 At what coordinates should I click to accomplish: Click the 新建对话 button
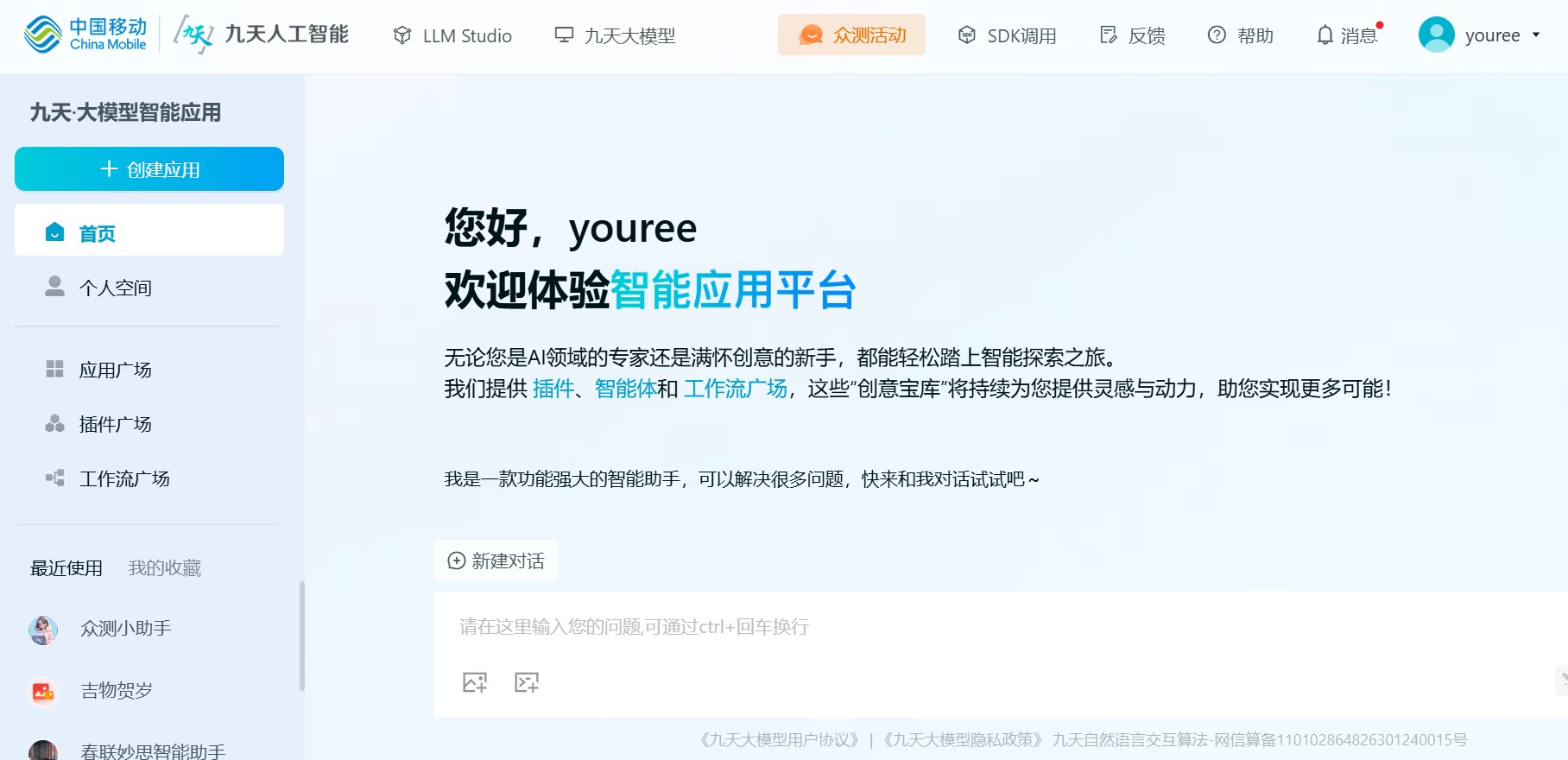496,560
